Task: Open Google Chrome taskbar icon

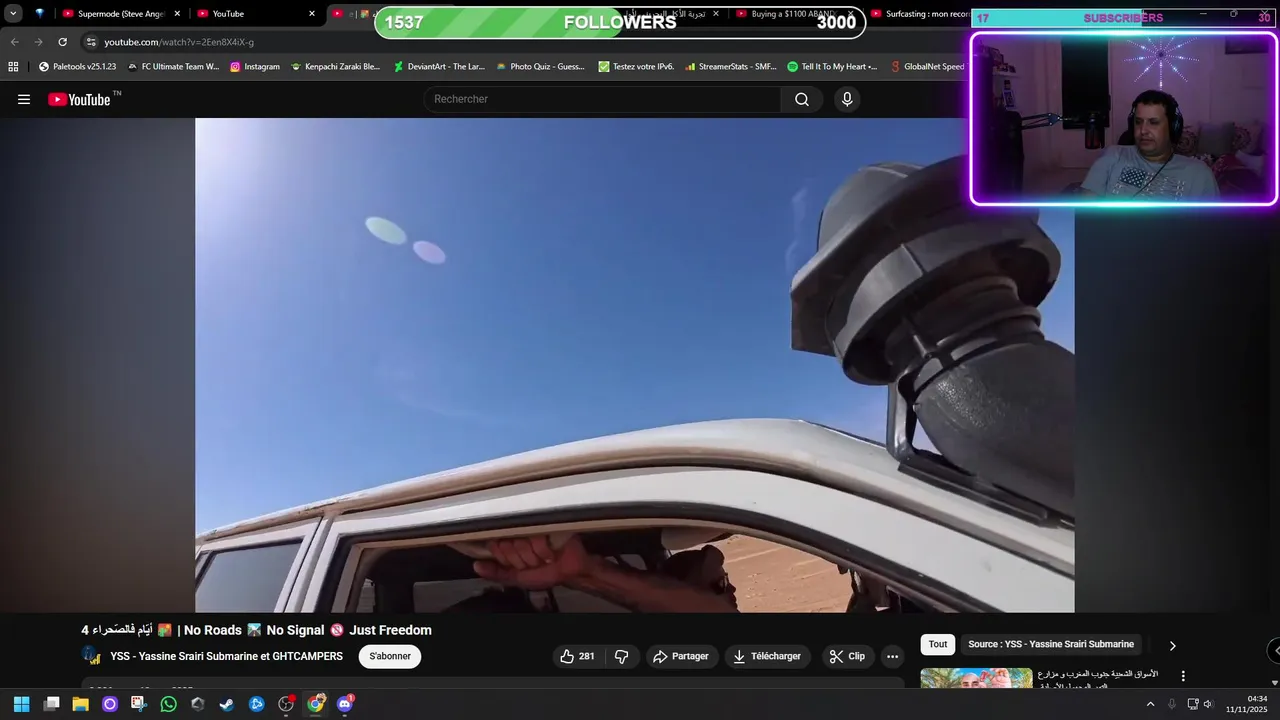Action: (x=316, y=704)
